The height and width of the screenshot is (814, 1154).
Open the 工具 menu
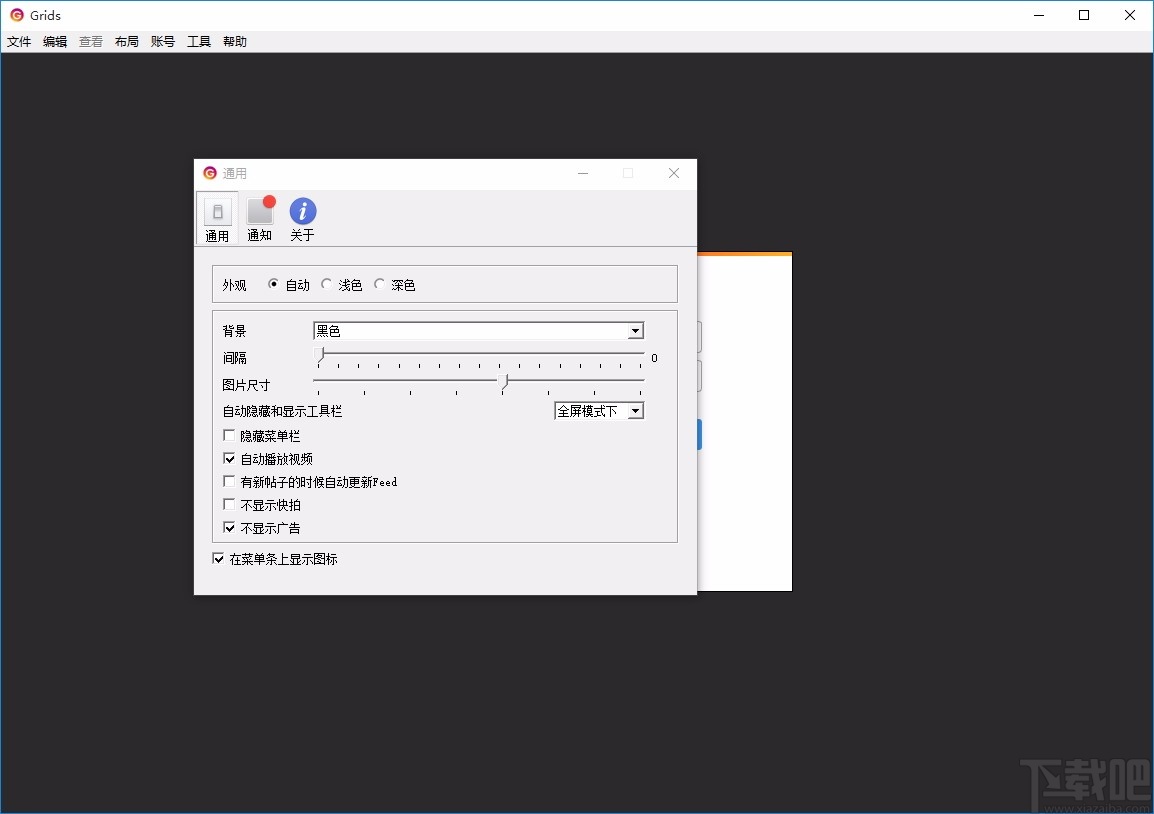[198, 41]
